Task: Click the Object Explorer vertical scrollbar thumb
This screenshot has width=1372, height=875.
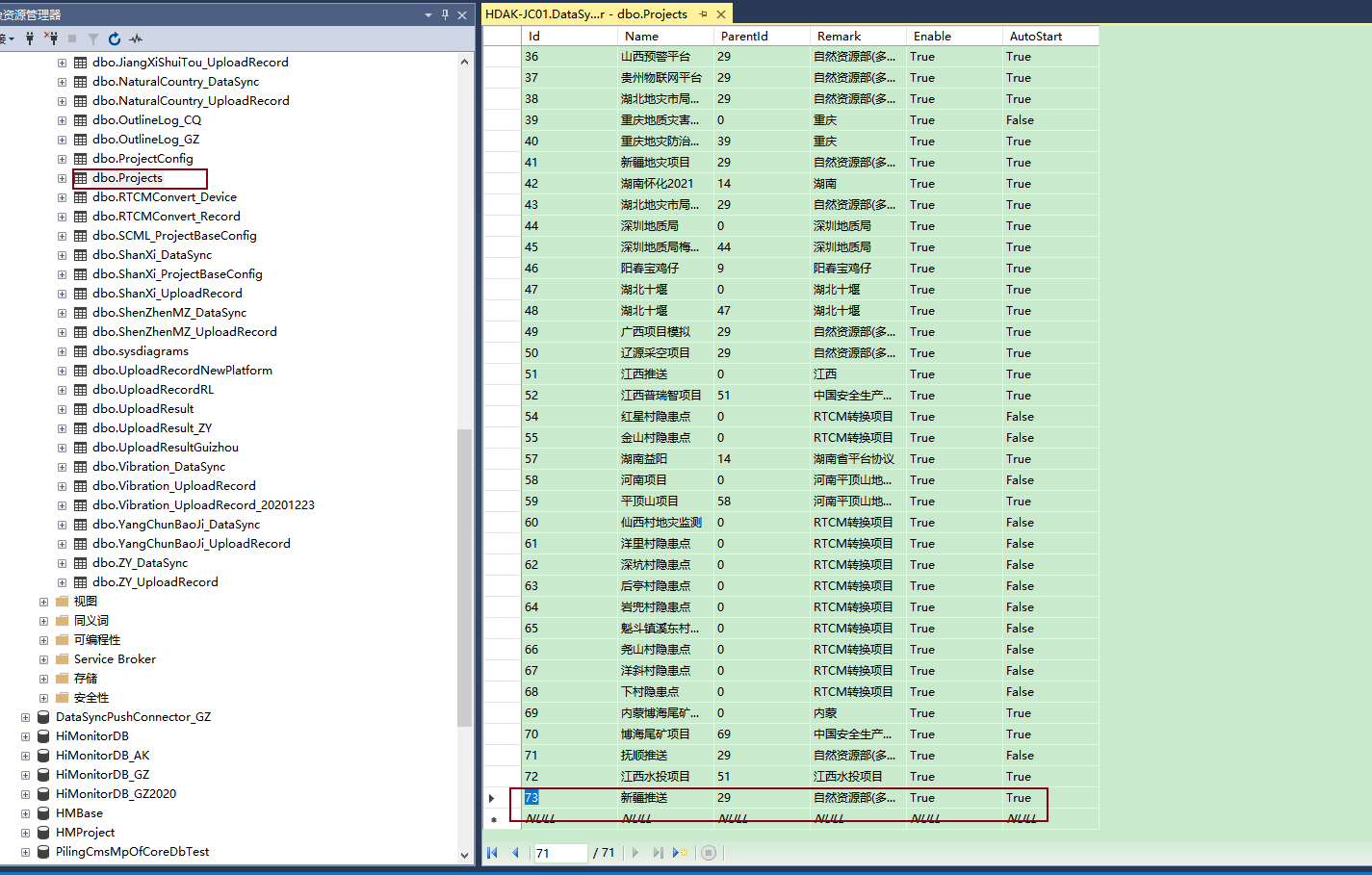Action: click(464, 578)
